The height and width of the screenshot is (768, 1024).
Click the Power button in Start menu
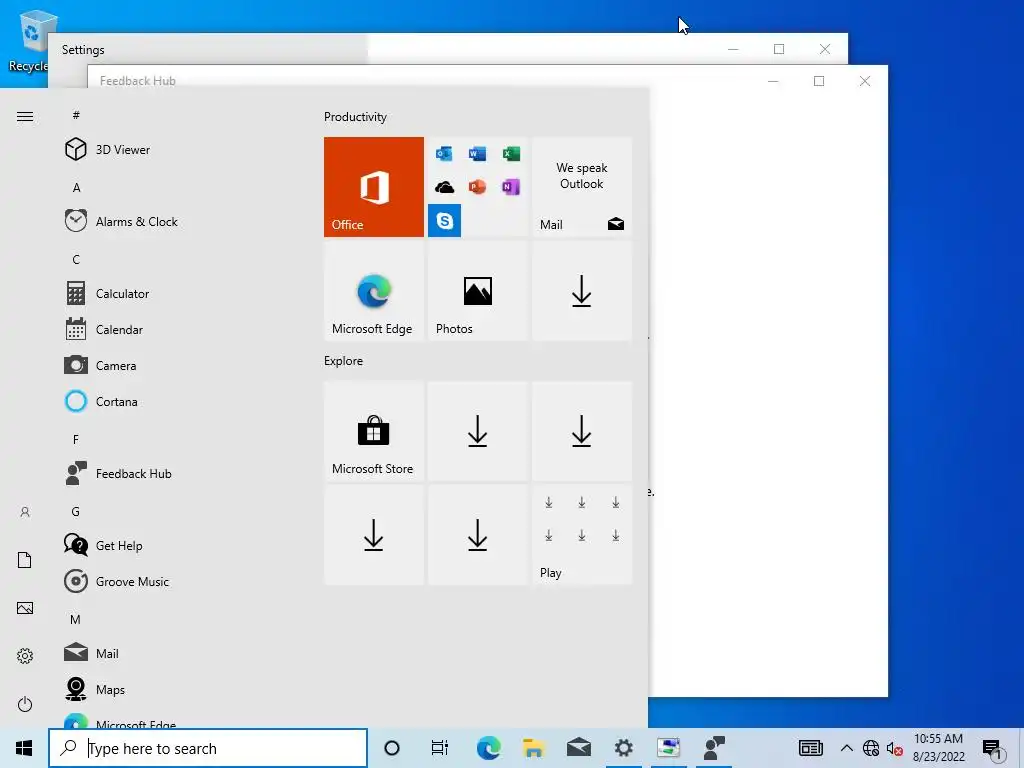(x=25, y=704)
